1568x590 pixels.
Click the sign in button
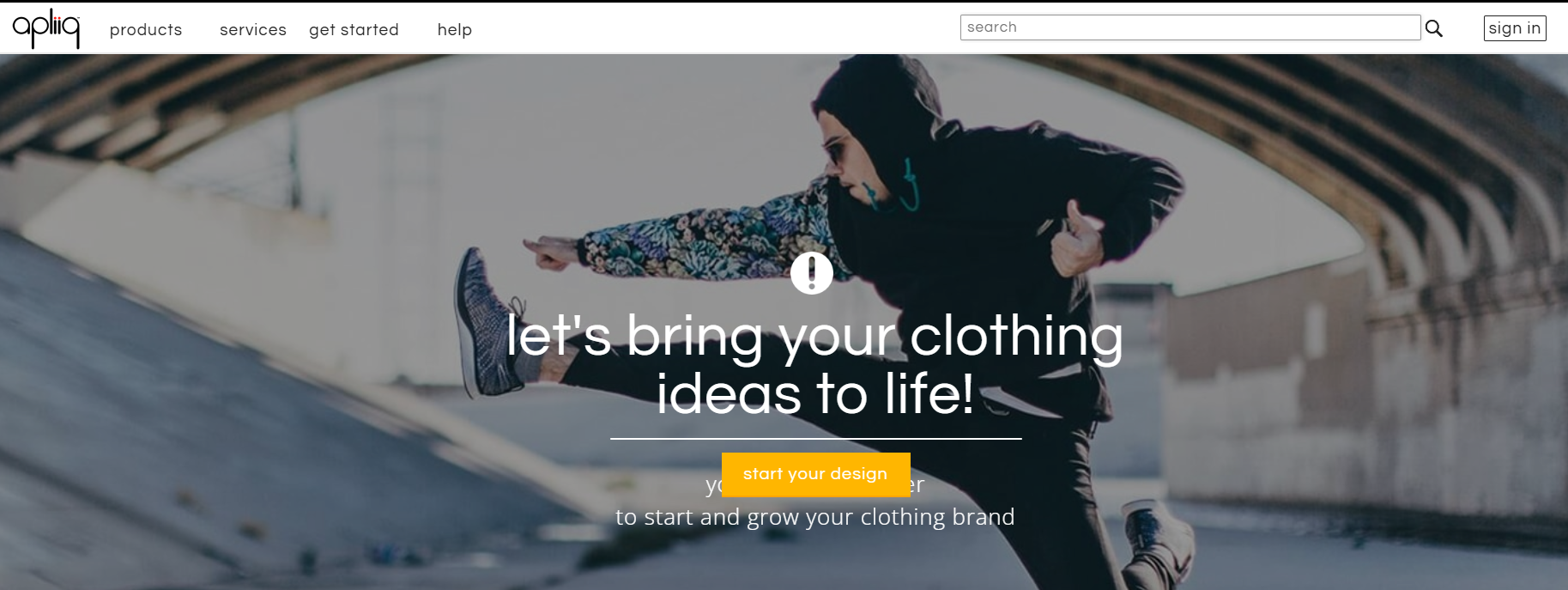click(x=1515, y=28)
